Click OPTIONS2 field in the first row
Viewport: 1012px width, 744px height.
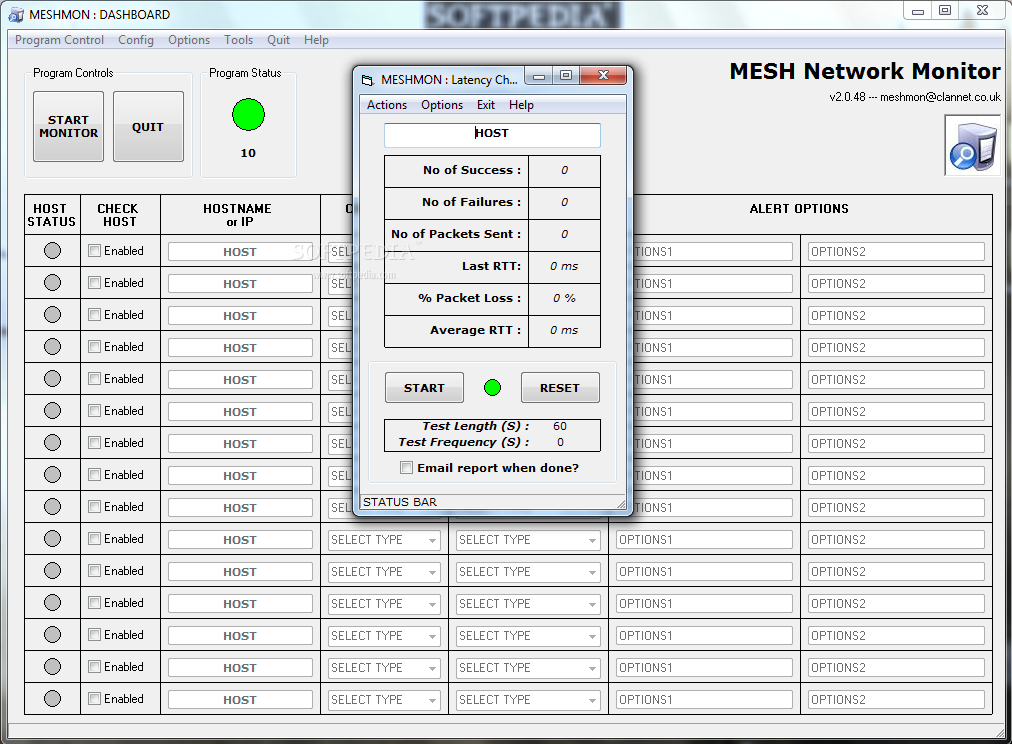point(896,252)
